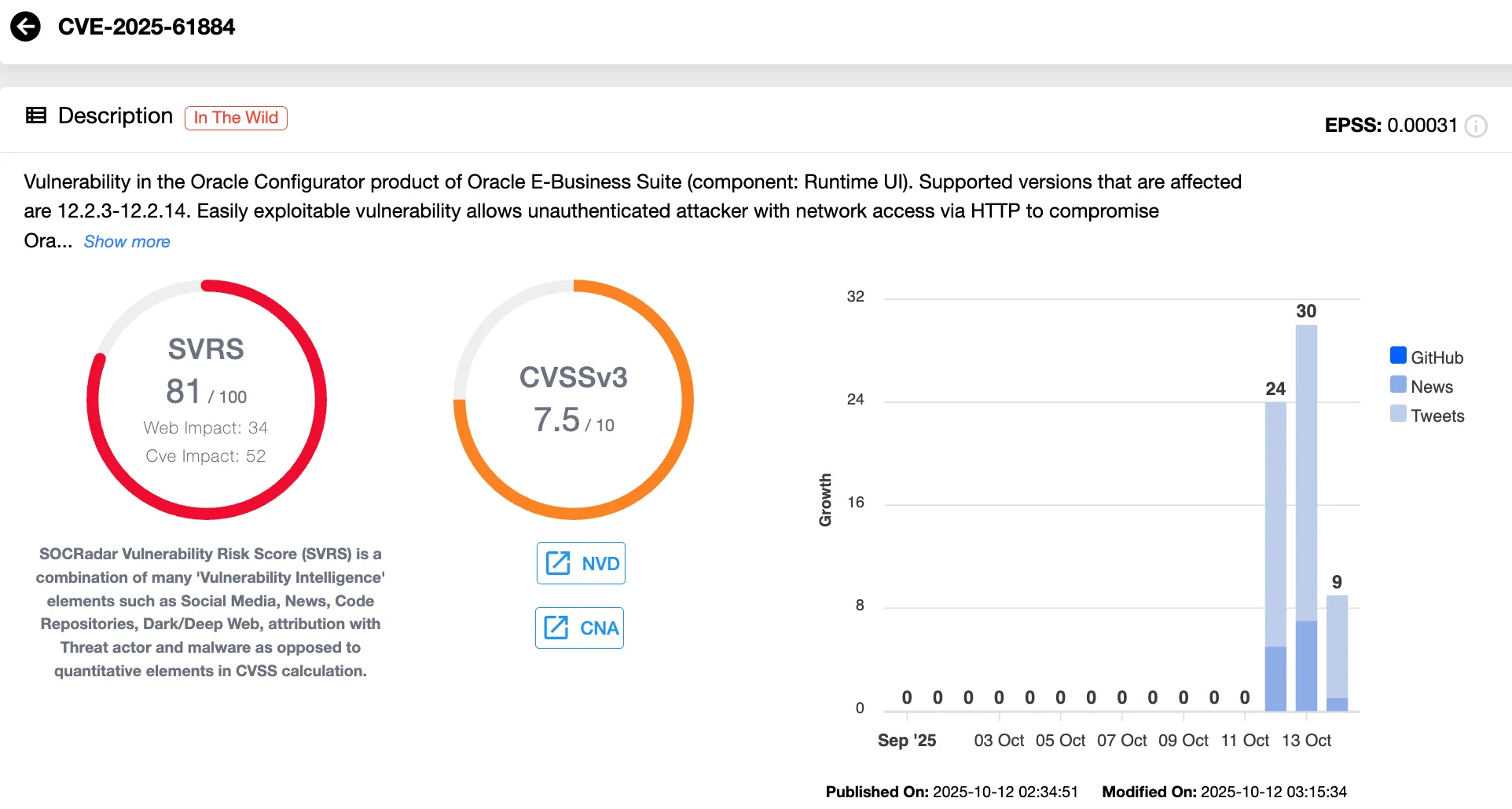Click the external link icon on NVD button
Screen dimensions: 1512x809
(558, 562)
